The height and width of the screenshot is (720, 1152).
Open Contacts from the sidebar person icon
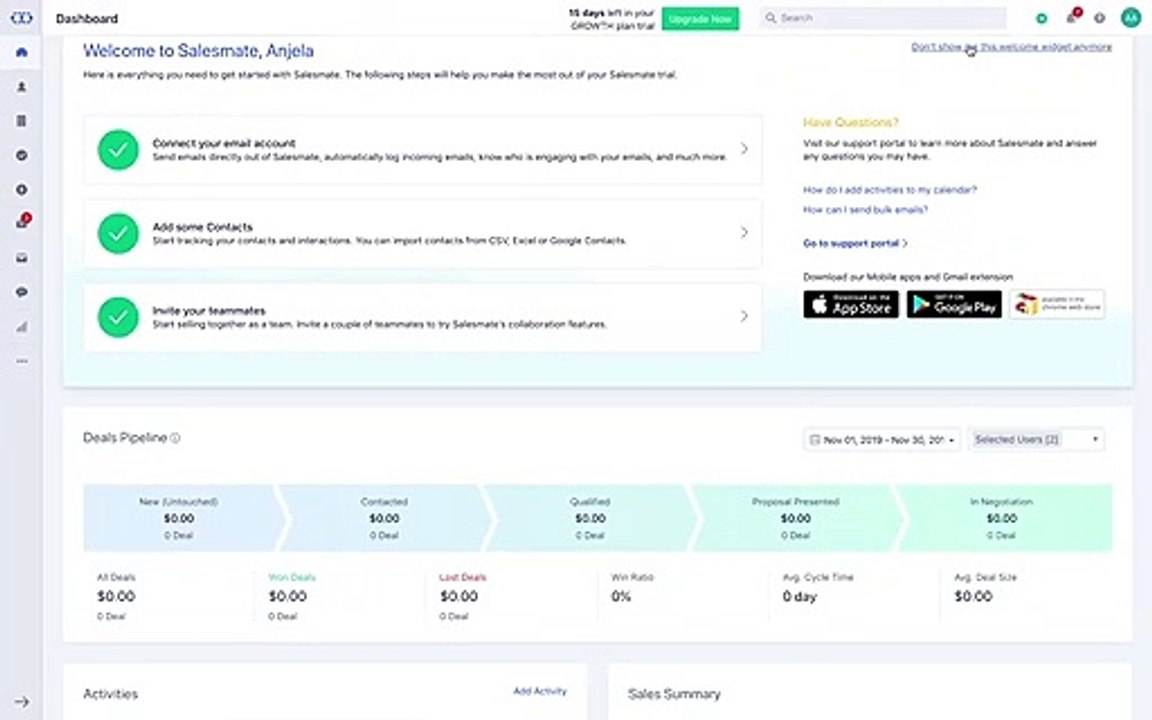[x=21, y=87]
